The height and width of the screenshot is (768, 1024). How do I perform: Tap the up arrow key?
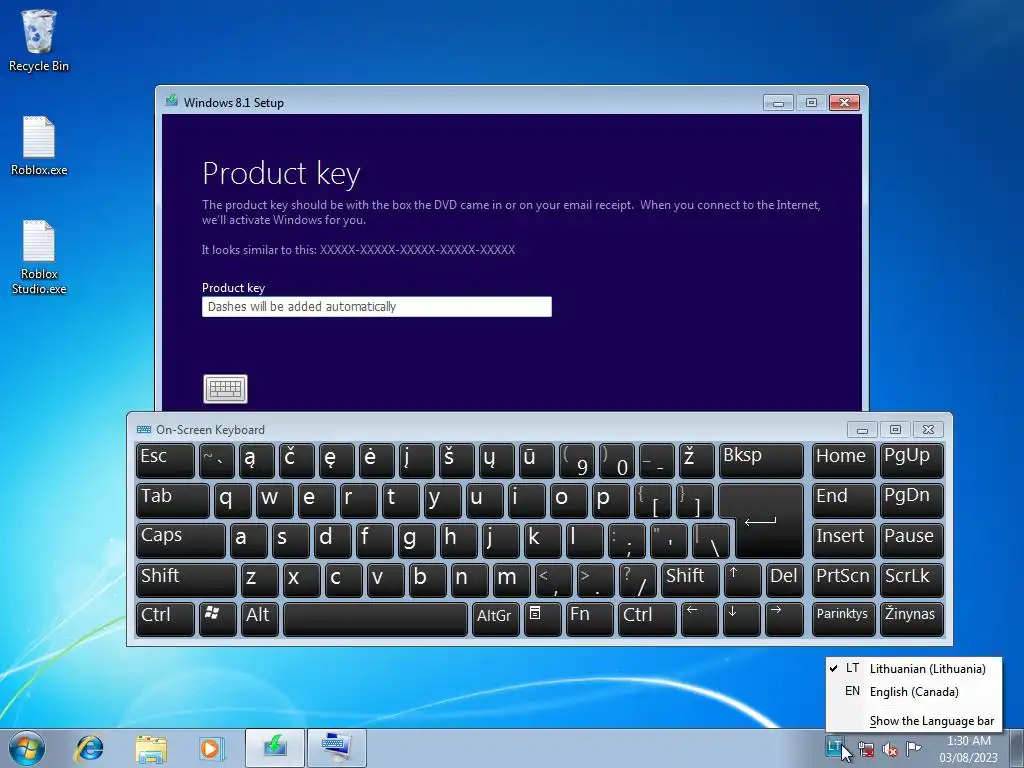pos(742,580)
